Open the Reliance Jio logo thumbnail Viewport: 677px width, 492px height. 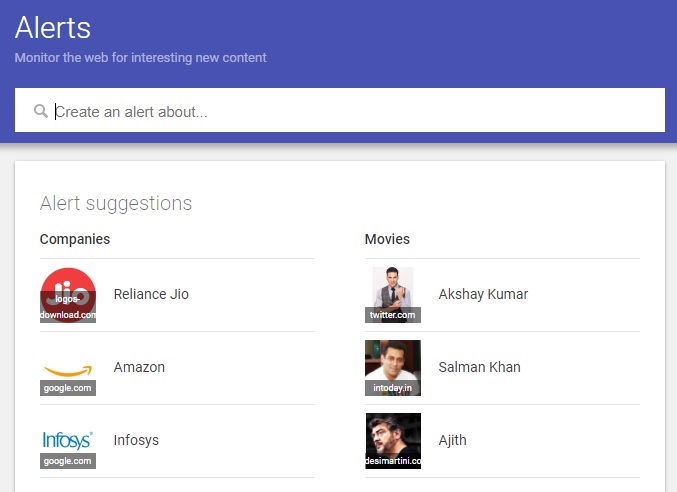(x=68, y=295)
